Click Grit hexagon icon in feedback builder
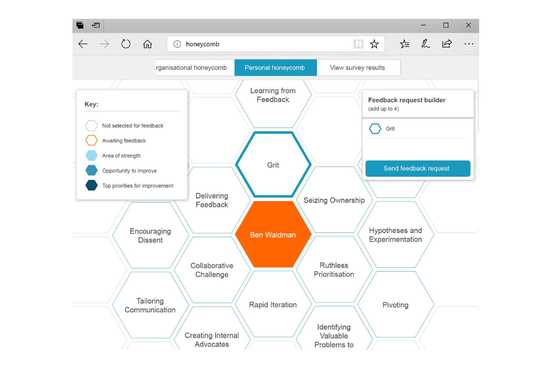Image resolution: width=552 pixels, height=368 pixels. pyautogui.click(x=375, y=129)
